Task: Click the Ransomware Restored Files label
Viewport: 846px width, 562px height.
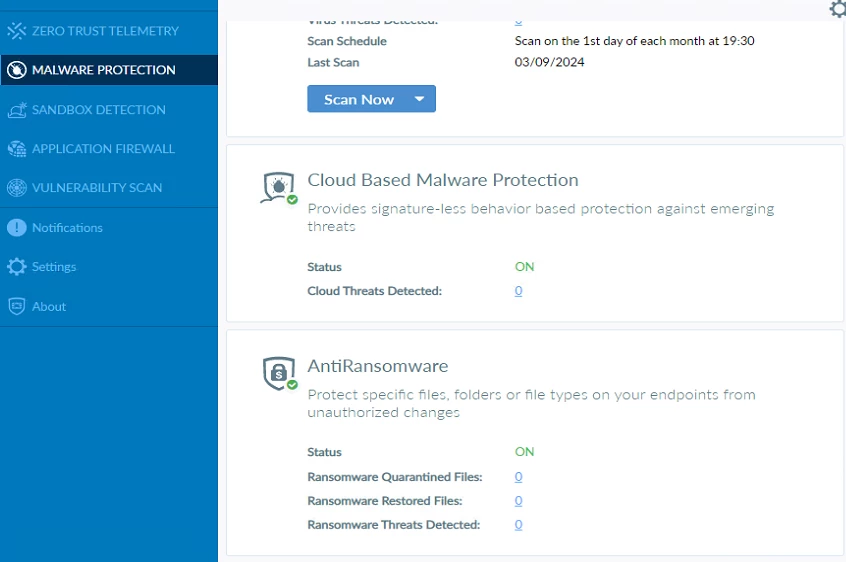Action: (x=385, y=501)
